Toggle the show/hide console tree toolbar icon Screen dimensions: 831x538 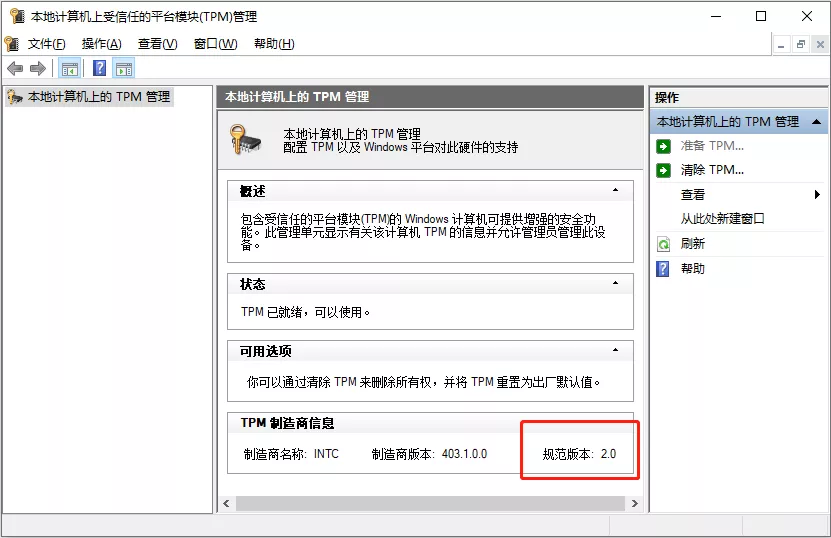(69, 68)
